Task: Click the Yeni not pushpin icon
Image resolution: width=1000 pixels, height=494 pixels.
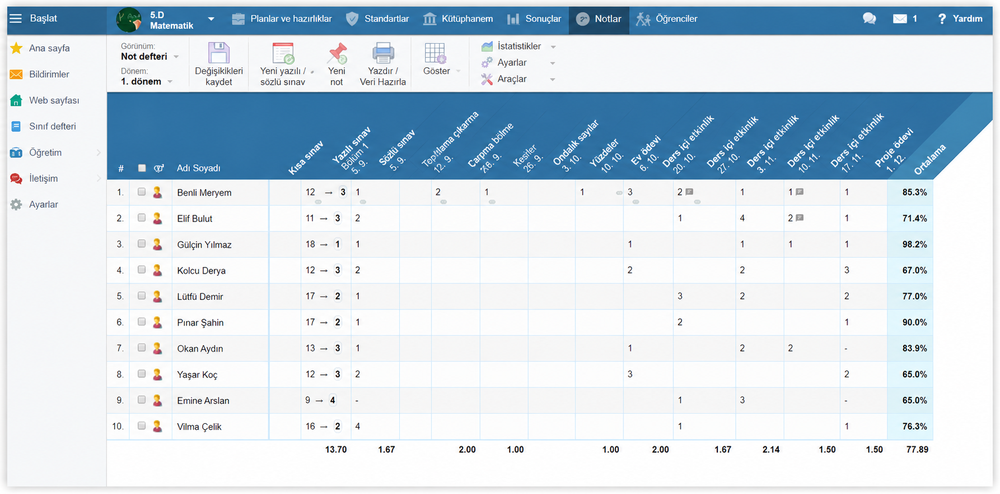Action: [336, 53]
